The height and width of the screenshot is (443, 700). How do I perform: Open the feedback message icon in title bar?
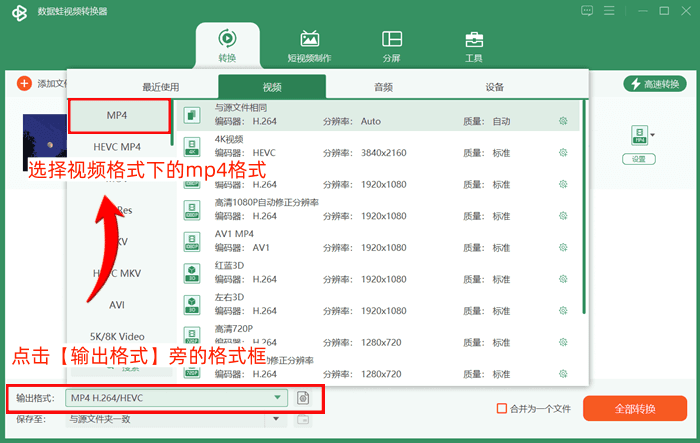pos(587,11)
